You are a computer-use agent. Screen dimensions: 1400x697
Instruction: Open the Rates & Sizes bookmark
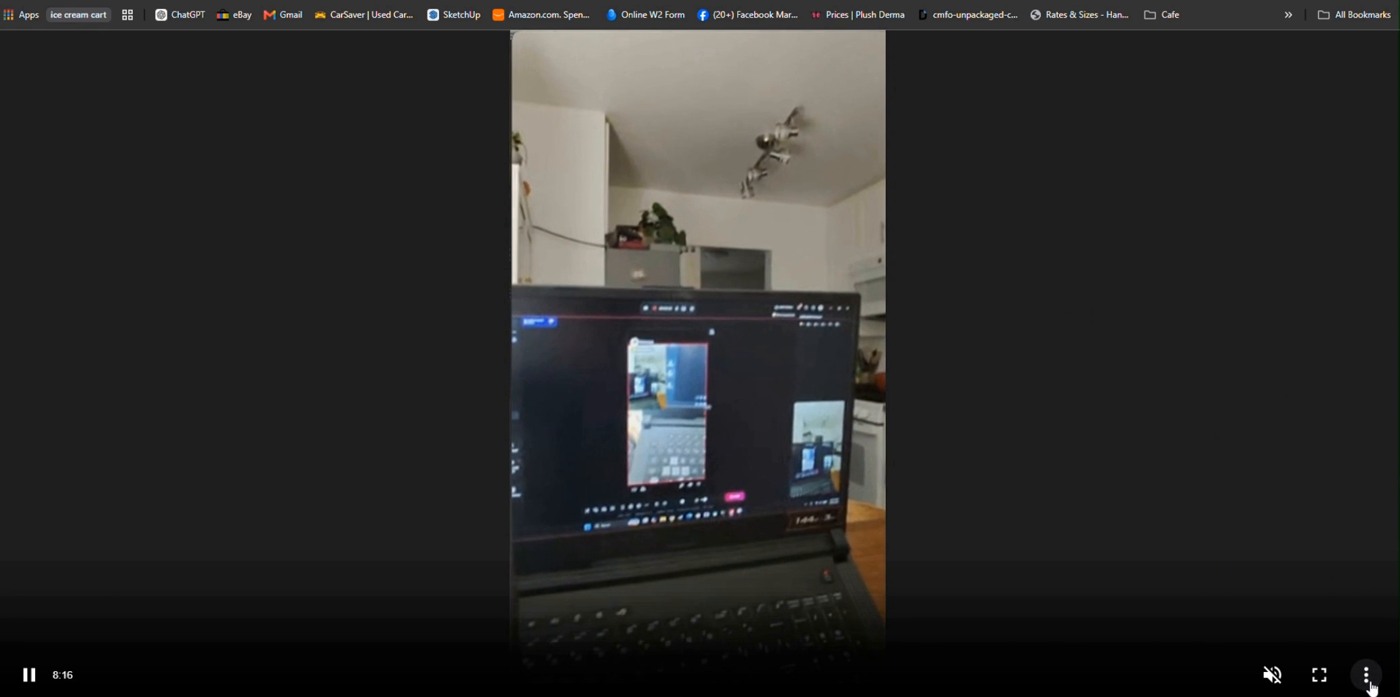click(x=1079, y=15)
